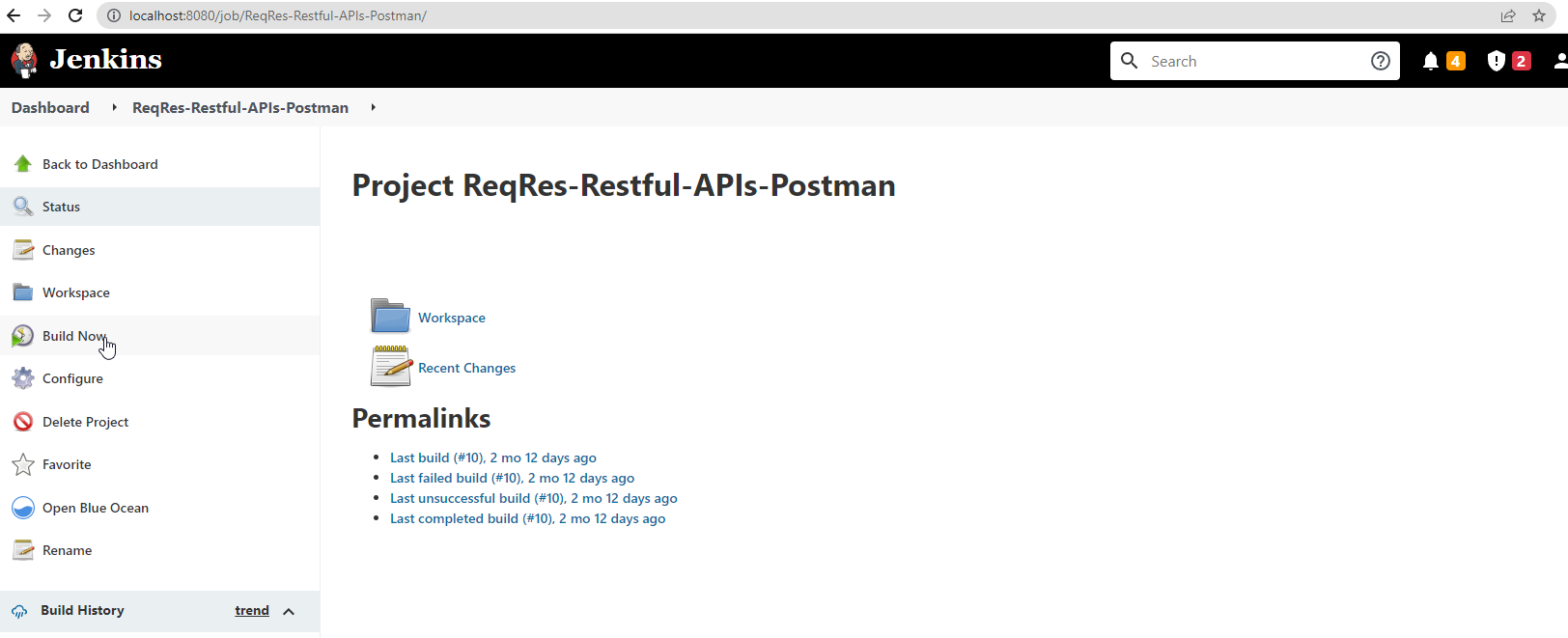The height and width of the screenshot is (638, 1568).
Task: Collapse the Build History panel chevron
Action: click(x=289, y=611)
